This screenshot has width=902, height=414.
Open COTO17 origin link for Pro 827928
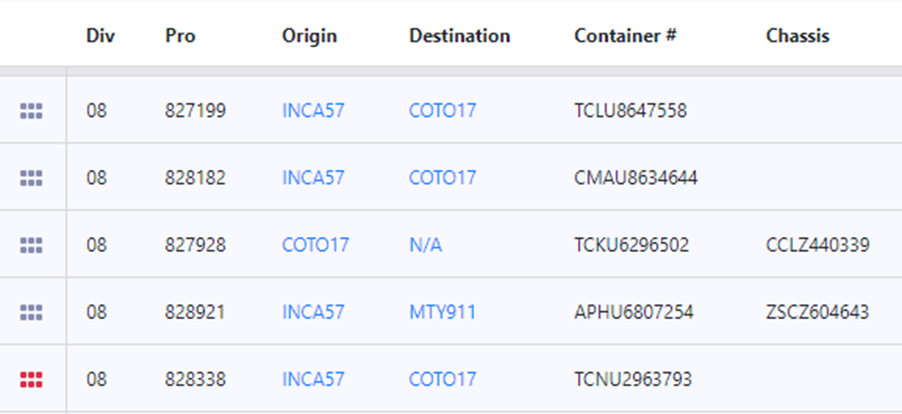point(315,245)
